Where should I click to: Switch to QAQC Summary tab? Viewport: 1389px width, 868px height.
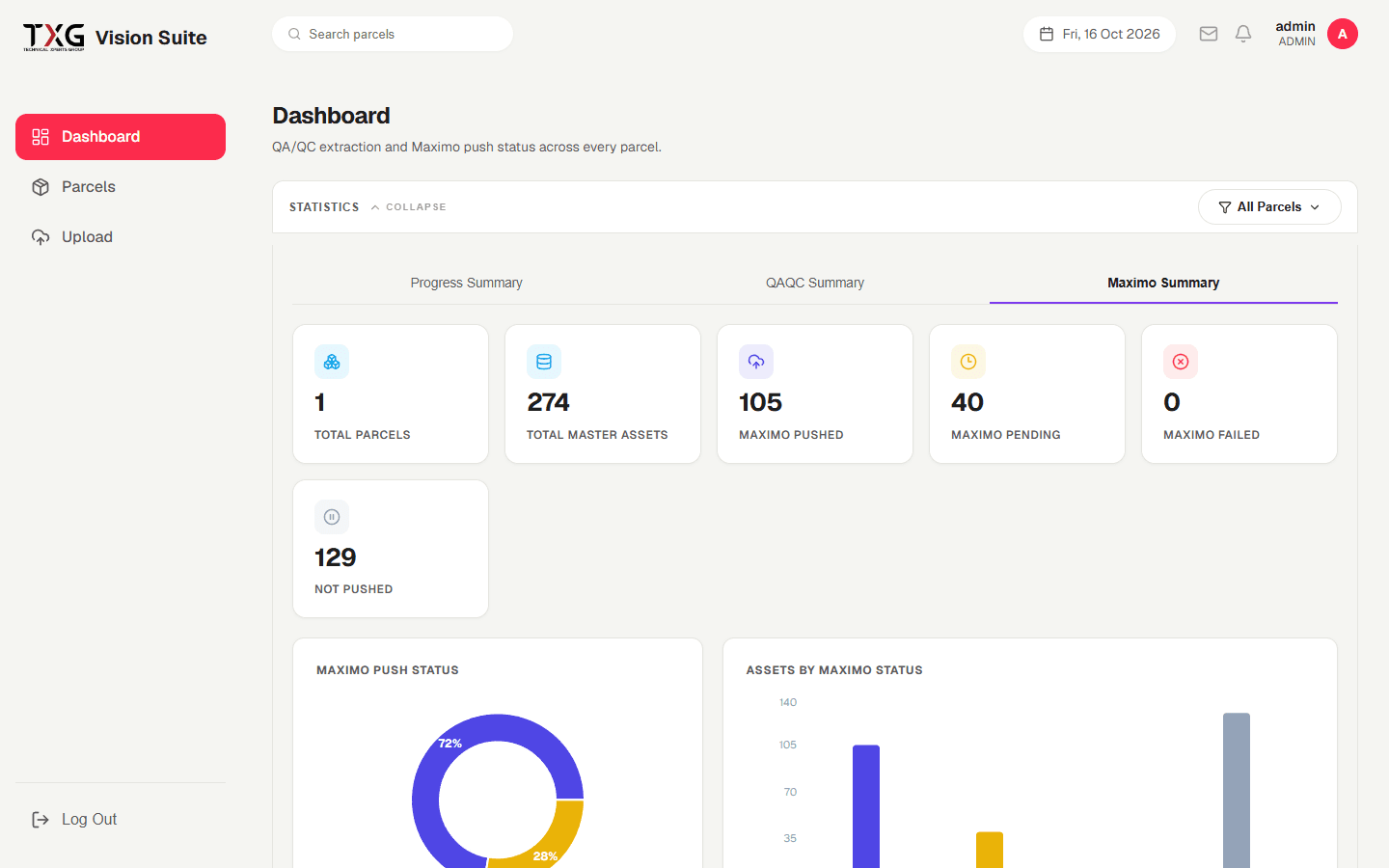tap(815, 283)
